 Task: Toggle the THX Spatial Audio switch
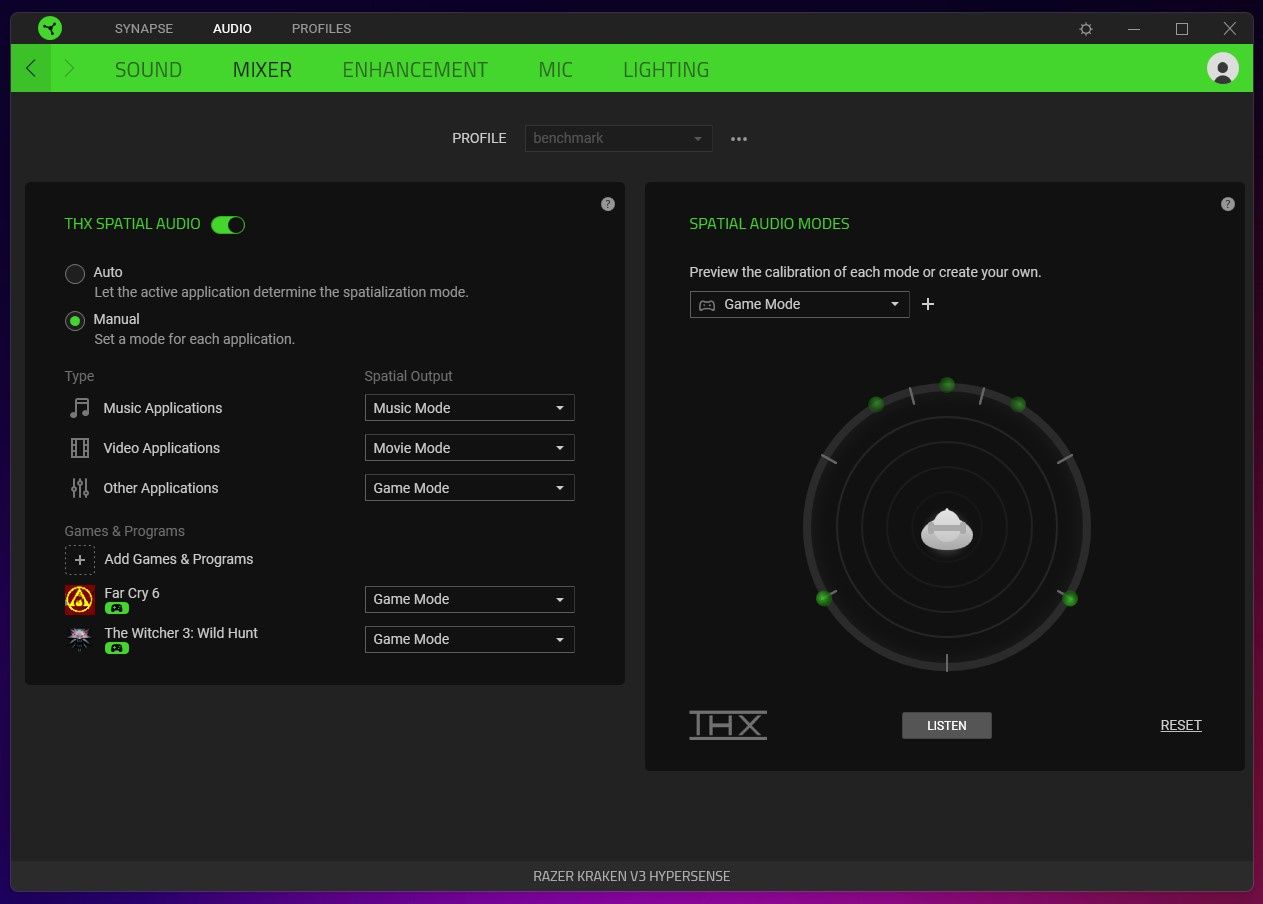click(x=228, y=225)
